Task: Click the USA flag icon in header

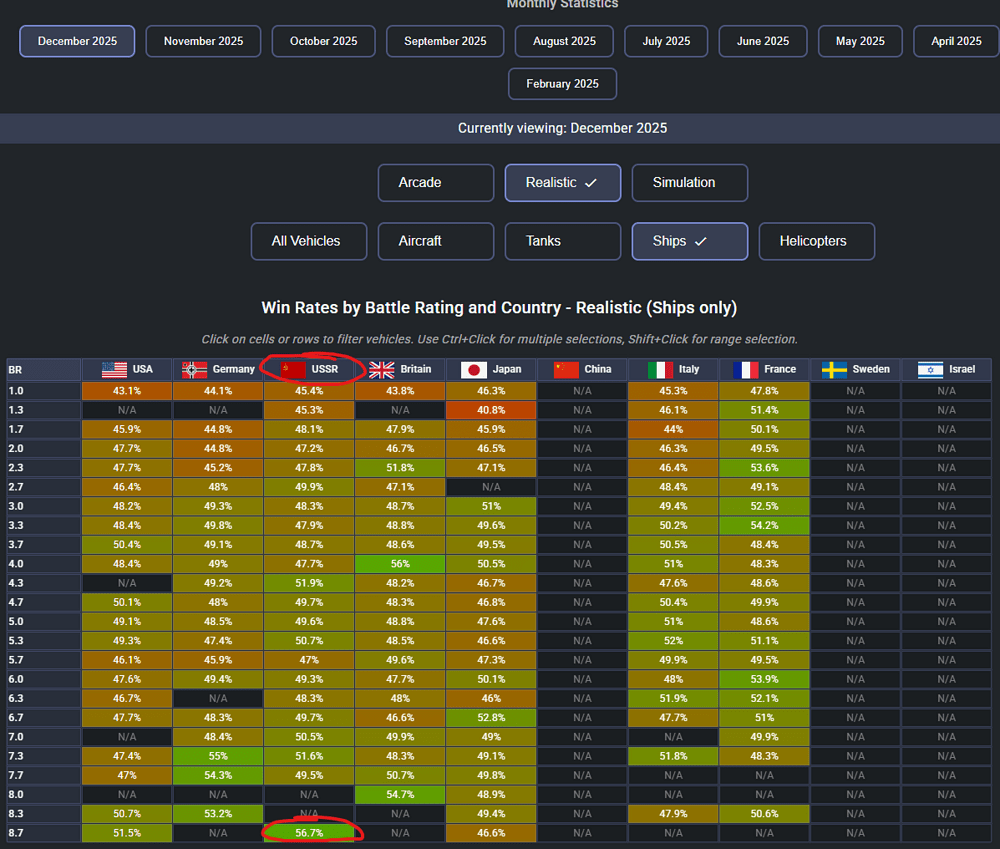Action: tap(114, 369)
